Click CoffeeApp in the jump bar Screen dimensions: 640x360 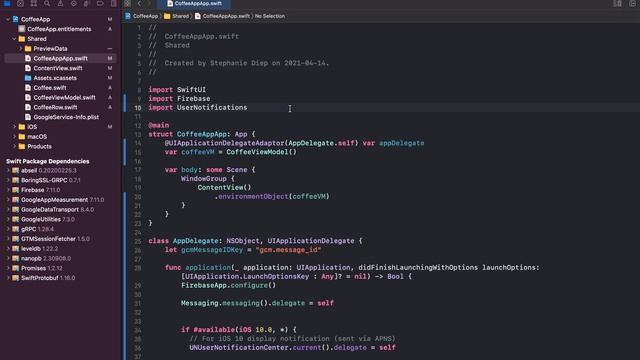coord(142,16)
